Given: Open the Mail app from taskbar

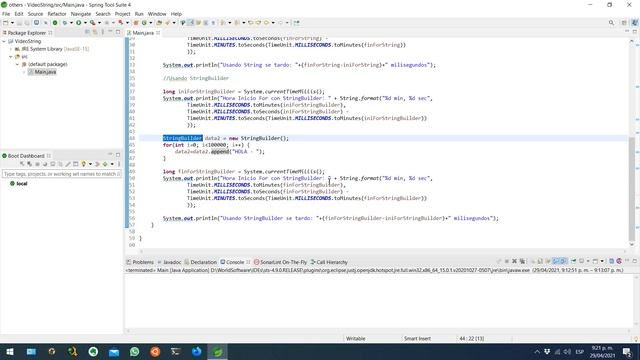Looking at the screenshot, I should tap(114, 351).
